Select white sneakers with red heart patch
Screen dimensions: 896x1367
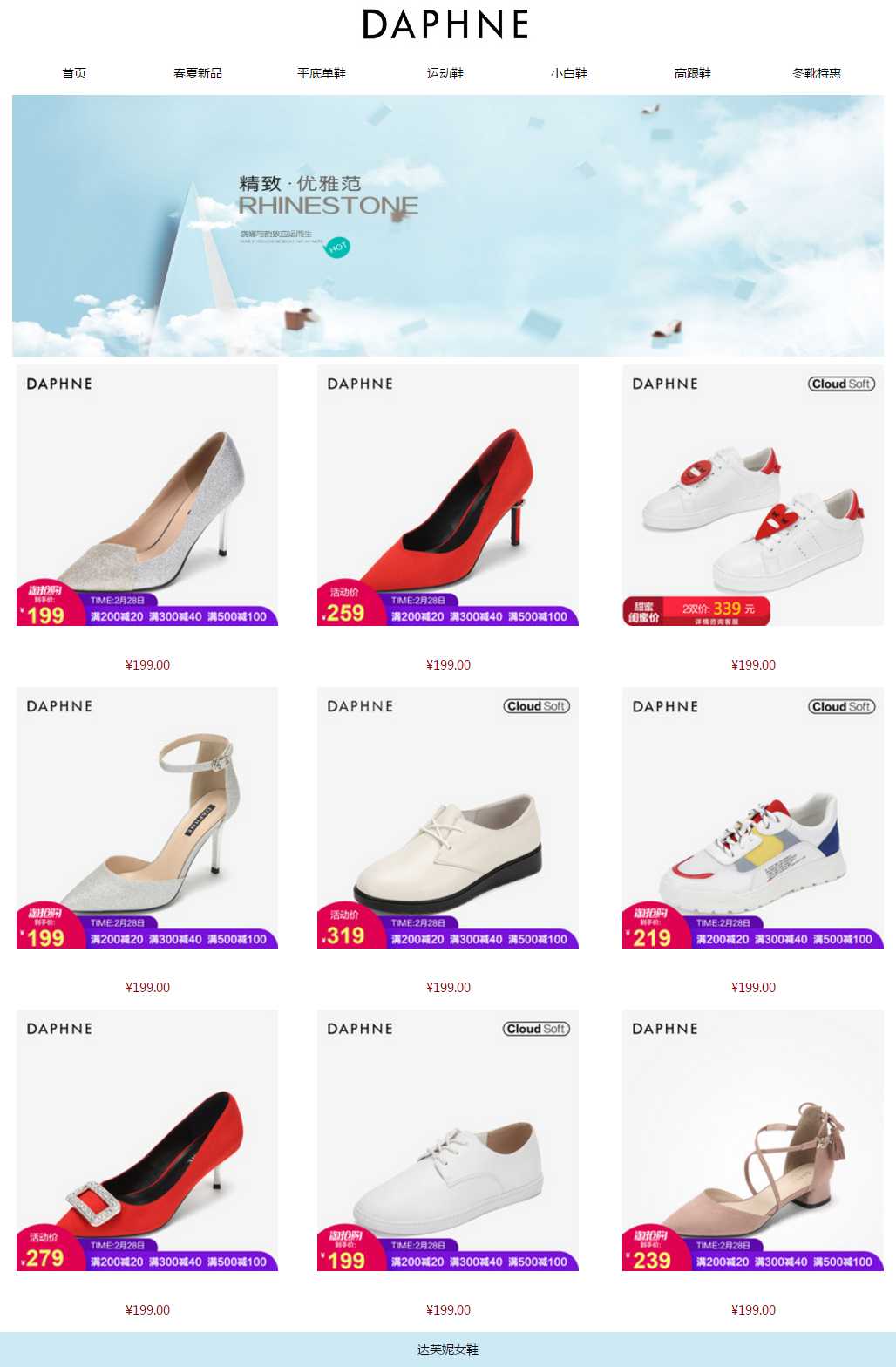[x=753, y=495]
